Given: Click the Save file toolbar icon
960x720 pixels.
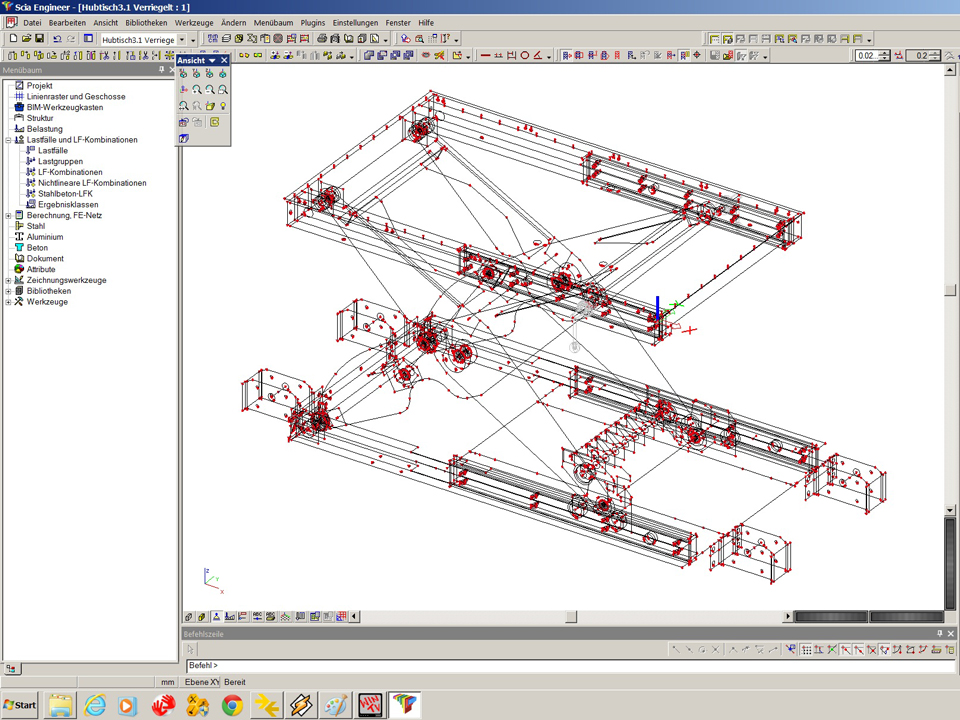Looking at the screenshot, I should click(39, 39).
